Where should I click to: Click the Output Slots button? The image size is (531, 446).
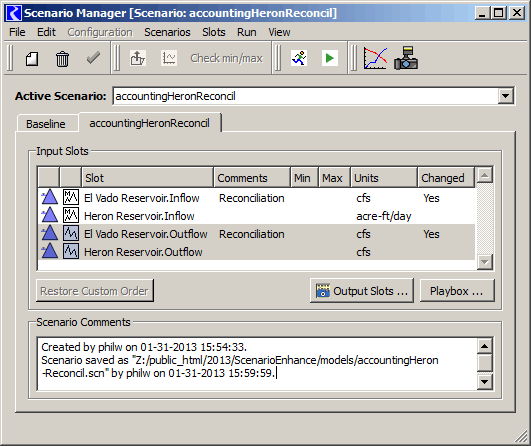point(362,291)
